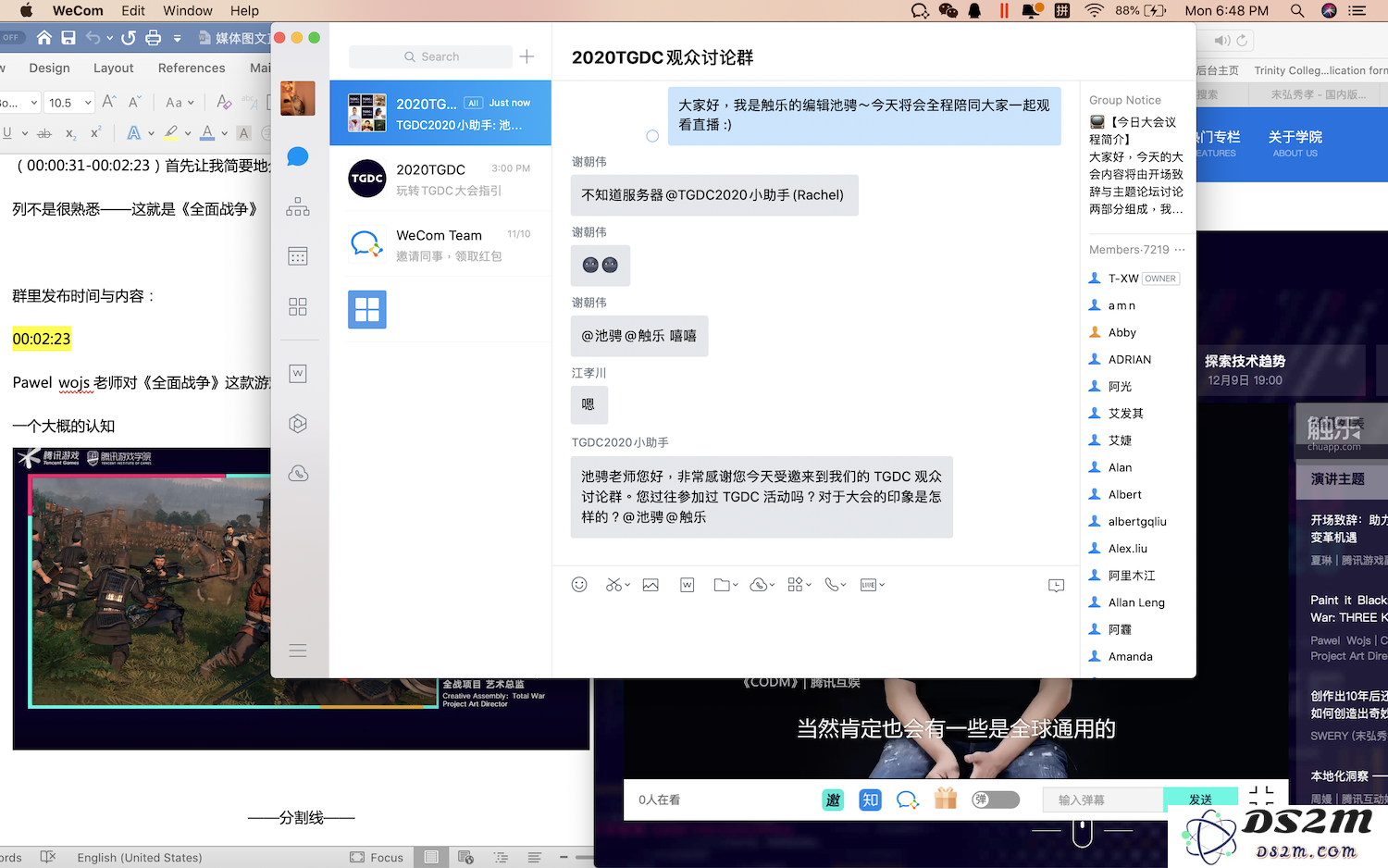Clear formatting with the eraser A icon

224,102
